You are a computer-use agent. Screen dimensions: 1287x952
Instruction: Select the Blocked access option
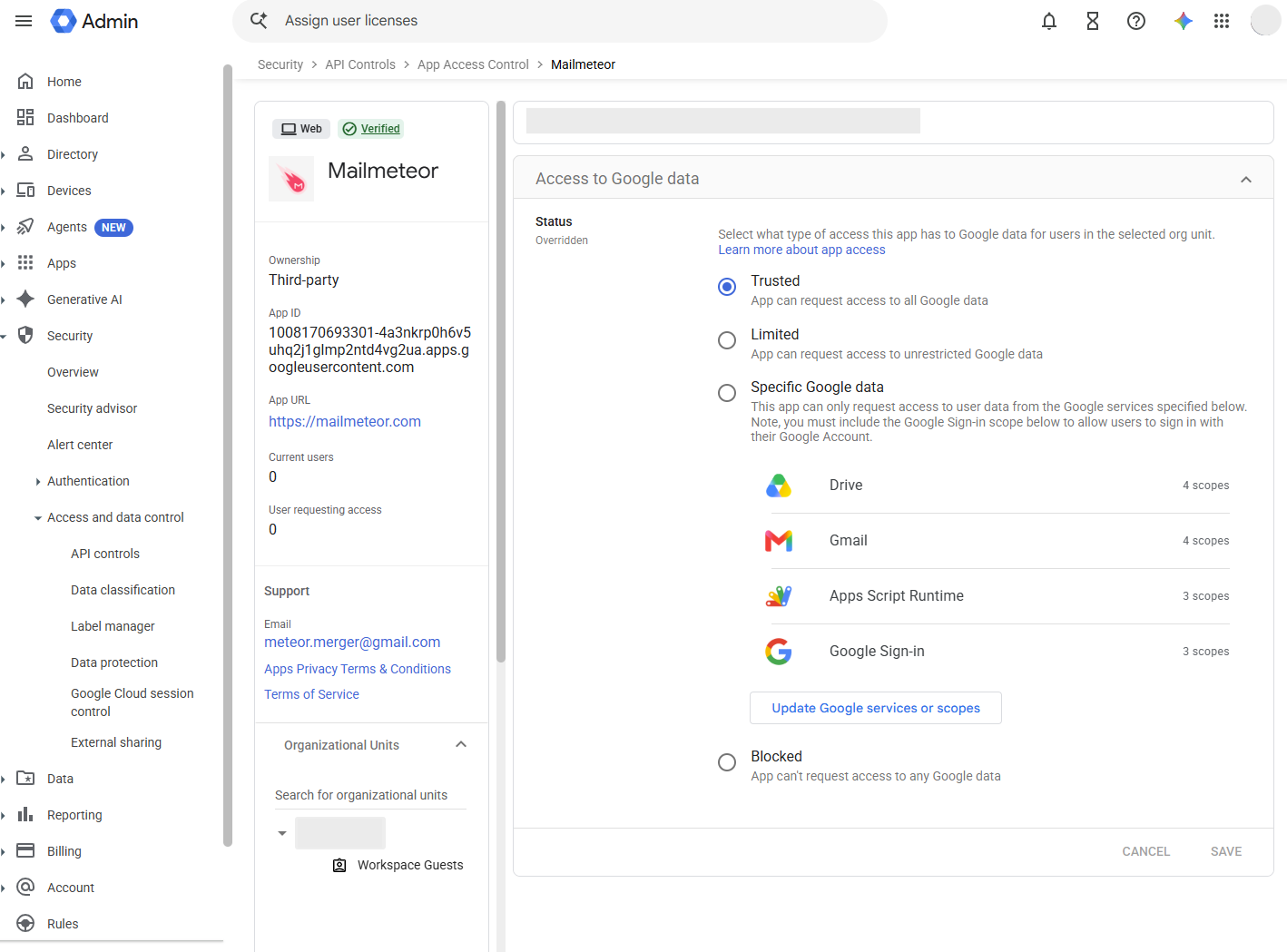pyautogui.click(x=727, y=762)
